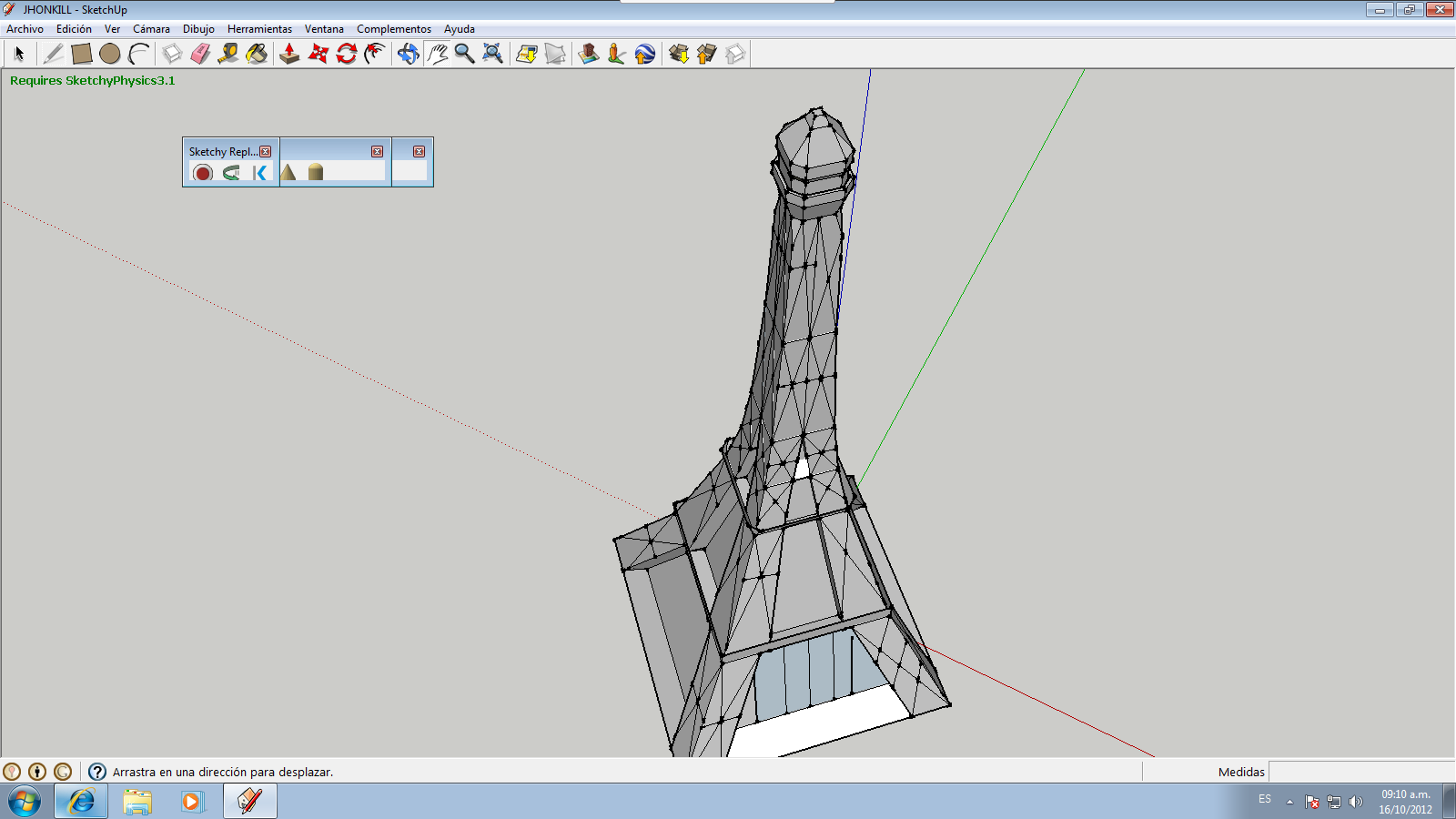Select the Offset tool
Image resolution: width=1456 pixels, height=819 pixels.
pos(374,54)
